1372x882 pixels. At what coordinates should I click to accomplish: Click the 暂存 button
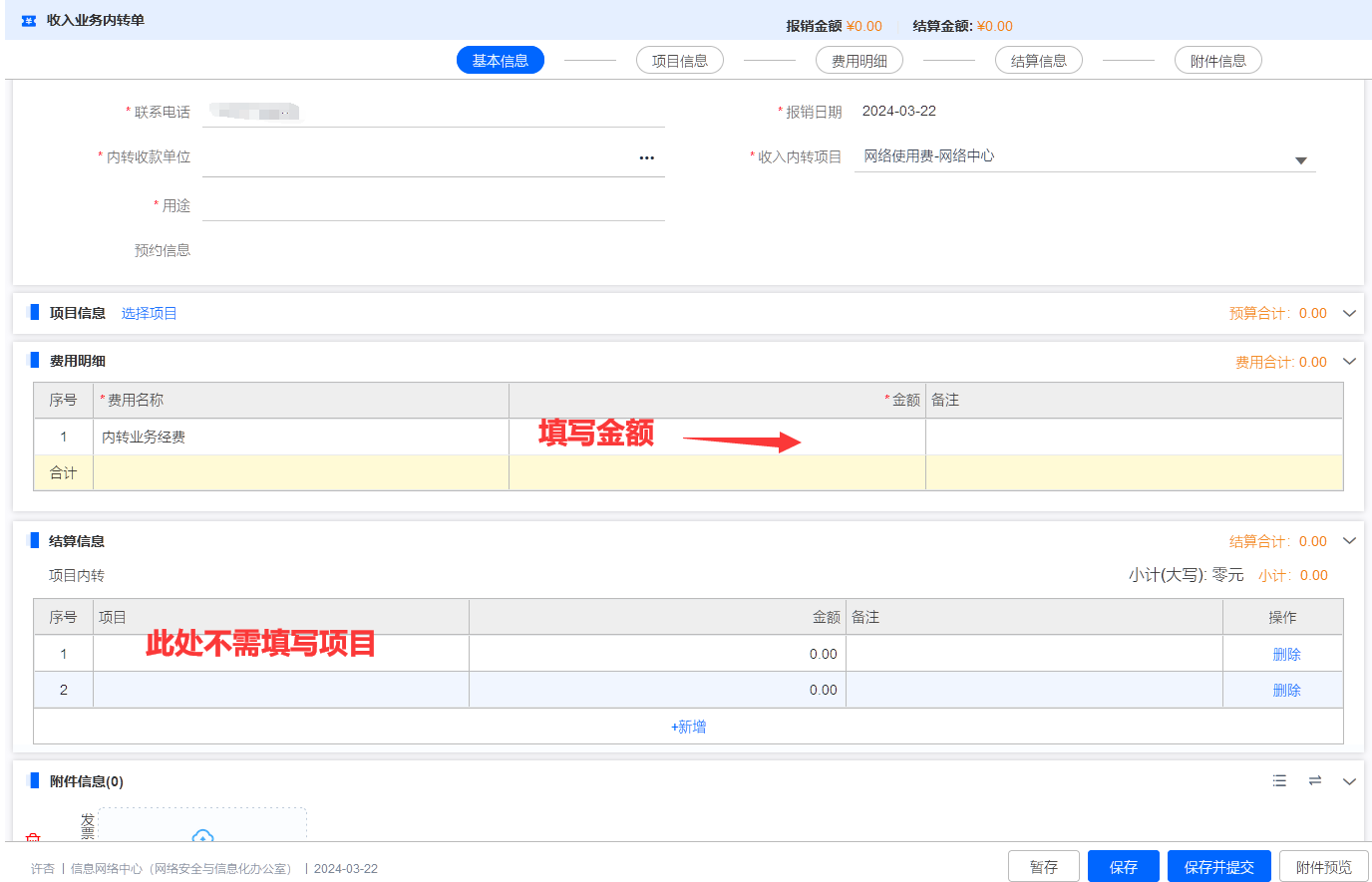pyautogui.click(x=1044, y=867)
